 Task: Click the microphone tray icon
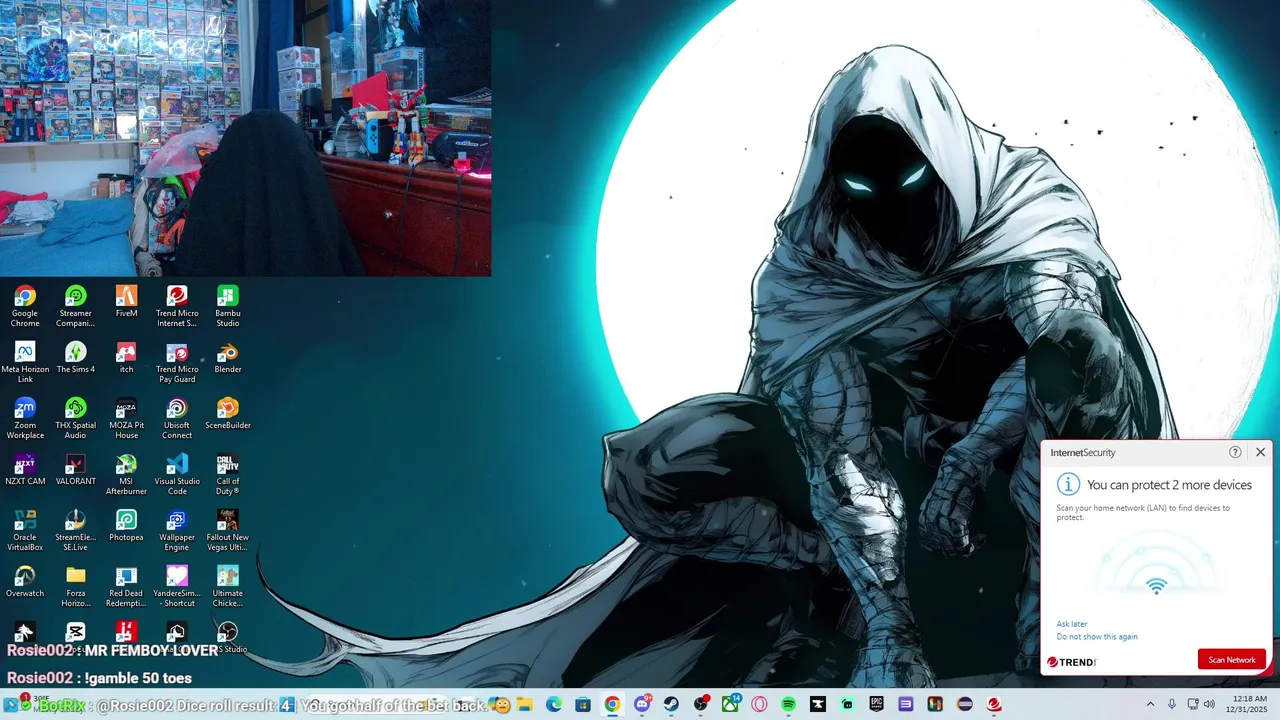1172,704
